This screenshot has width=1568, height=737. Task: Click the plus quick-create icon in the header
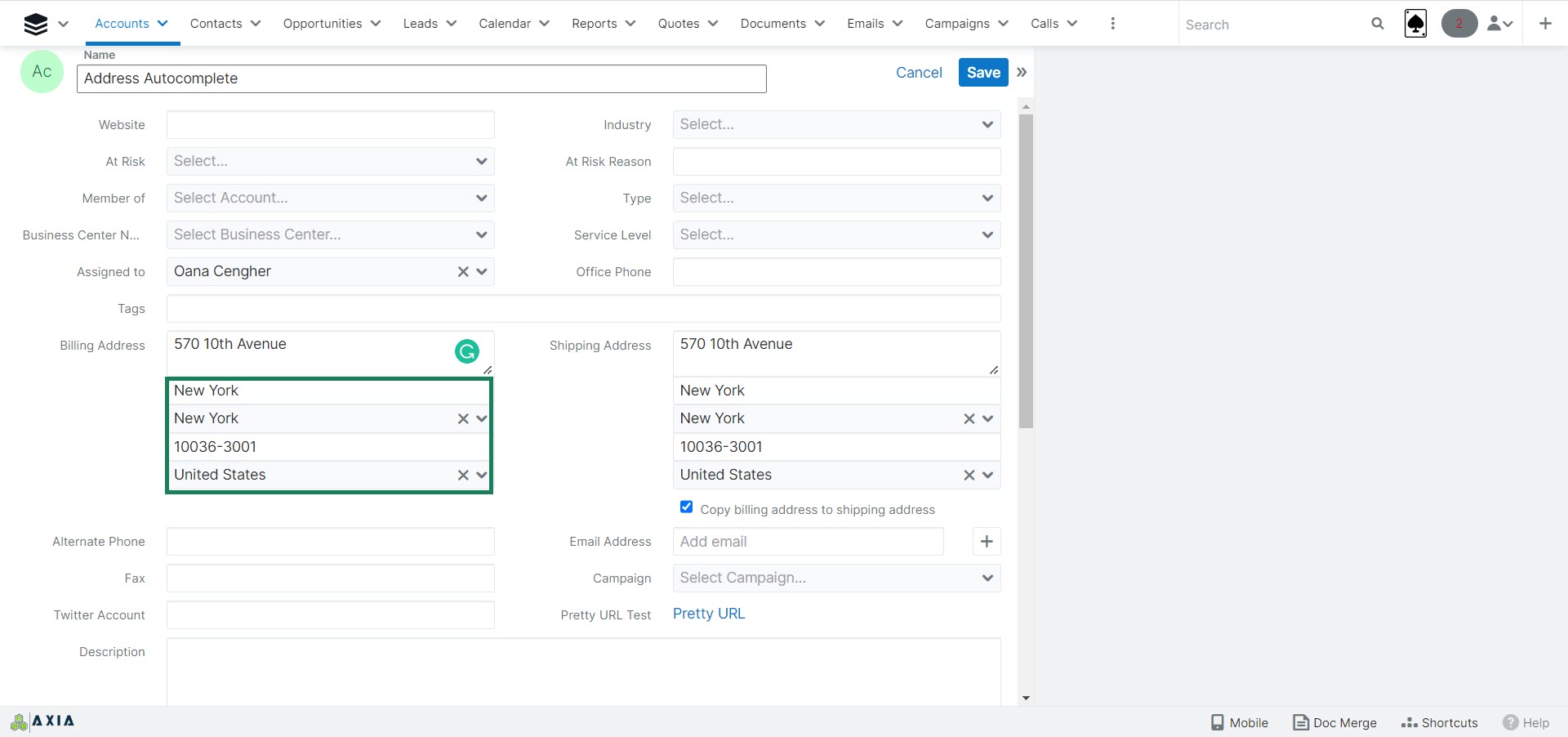tap(1545, 24)
